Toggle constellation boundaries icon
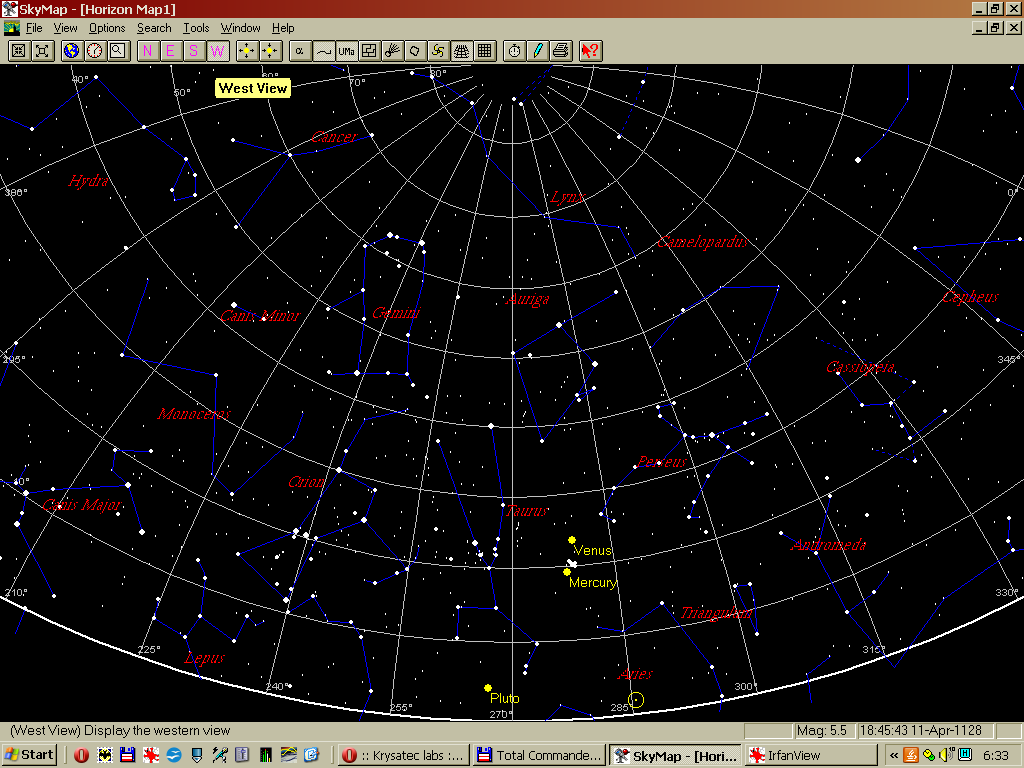The width and height of the screenshot is (1024, 768). point(369,51)
